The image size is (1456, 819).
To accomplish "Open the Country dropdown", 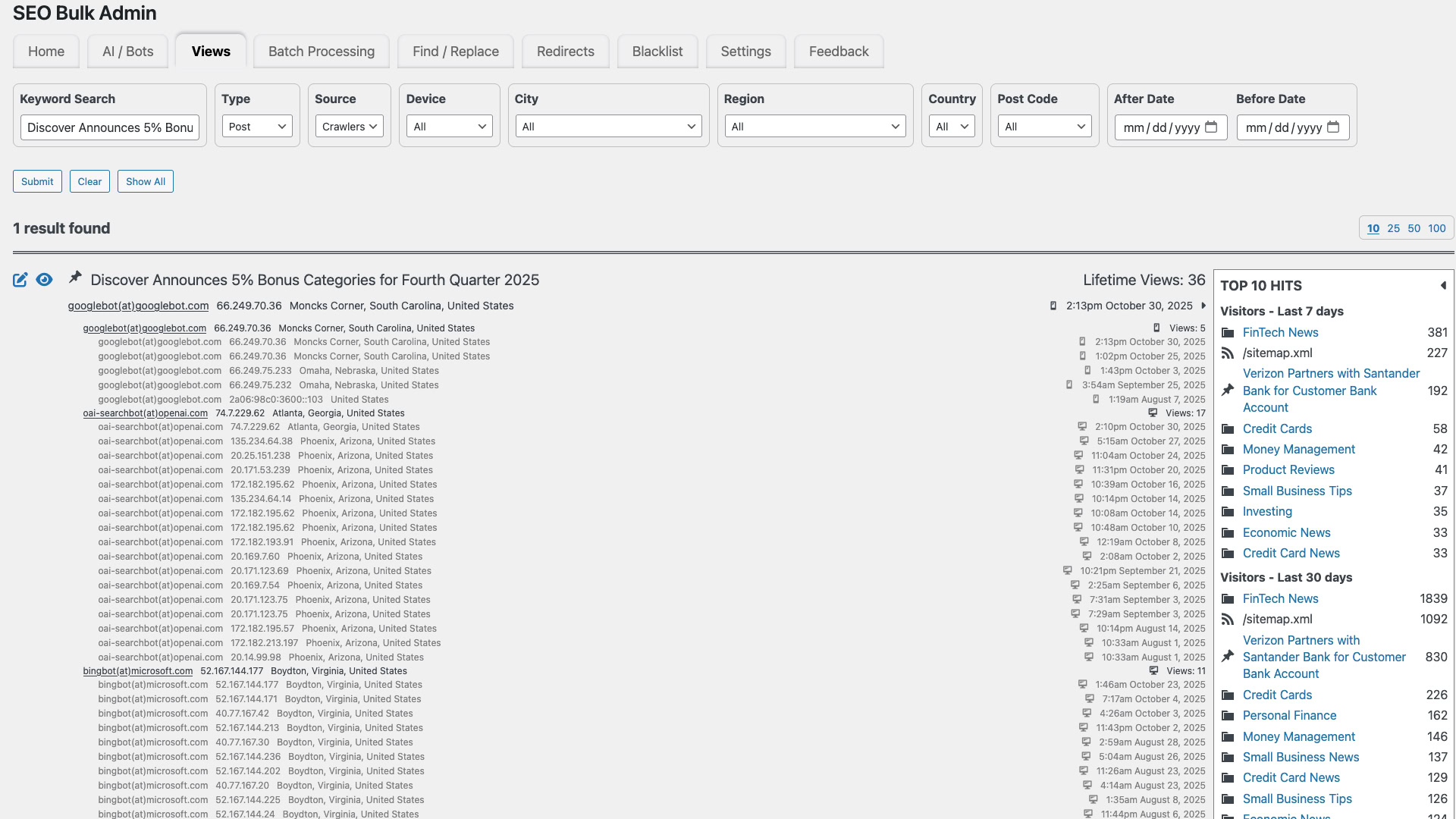I will click(952, 127).
